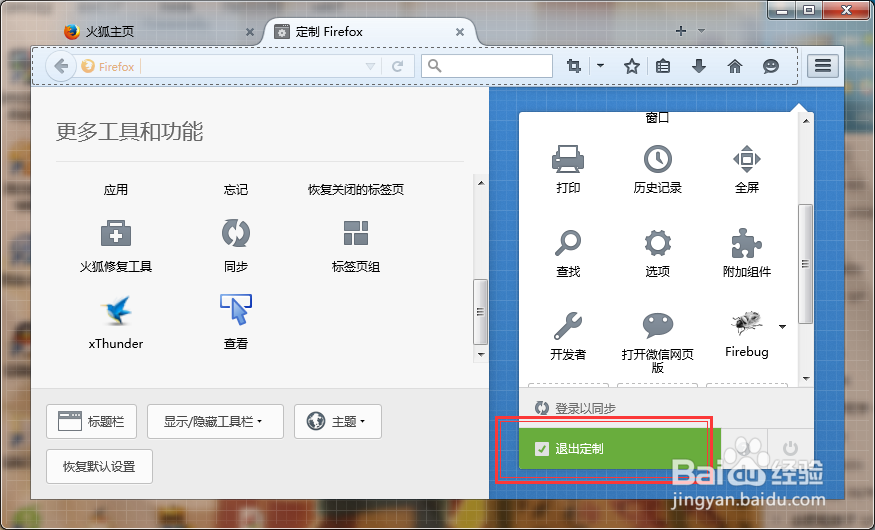Click the 退出定制 exit customize button
Image resolution: width=875 pixels, height=530 pixels.
pos(620,449)
